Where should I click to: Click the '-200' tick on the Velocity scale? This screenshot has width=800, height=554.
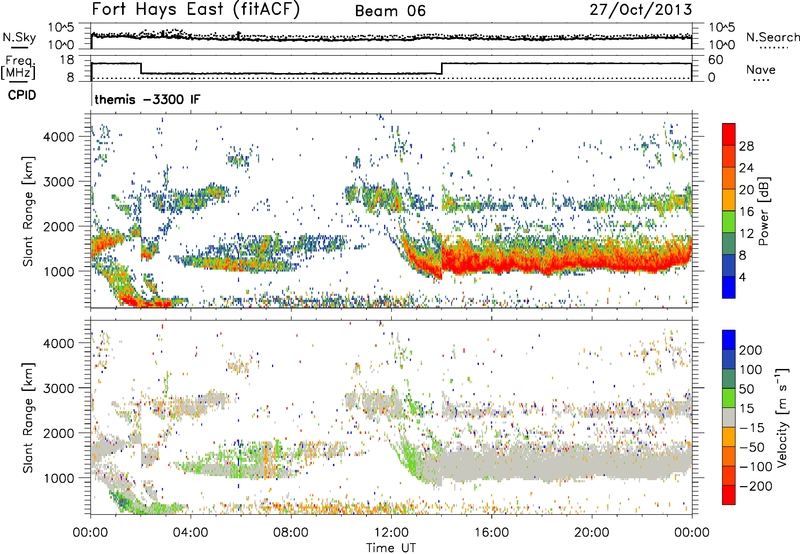click(756, 486)
